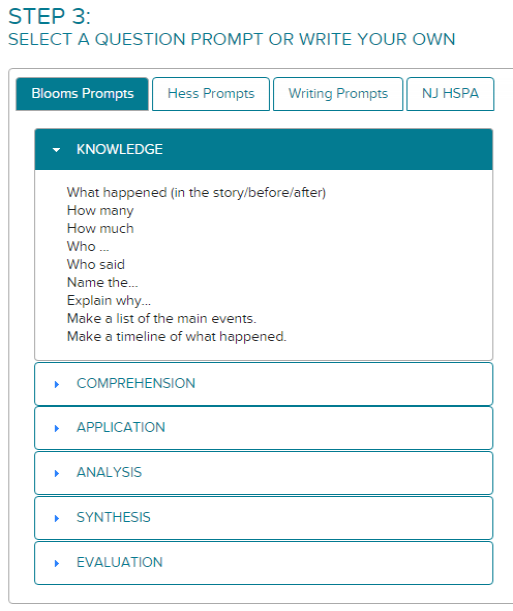Switch to the Blooms Prompts tab
The width and height of the screenshot is (513, 611).
coord(82,94)
